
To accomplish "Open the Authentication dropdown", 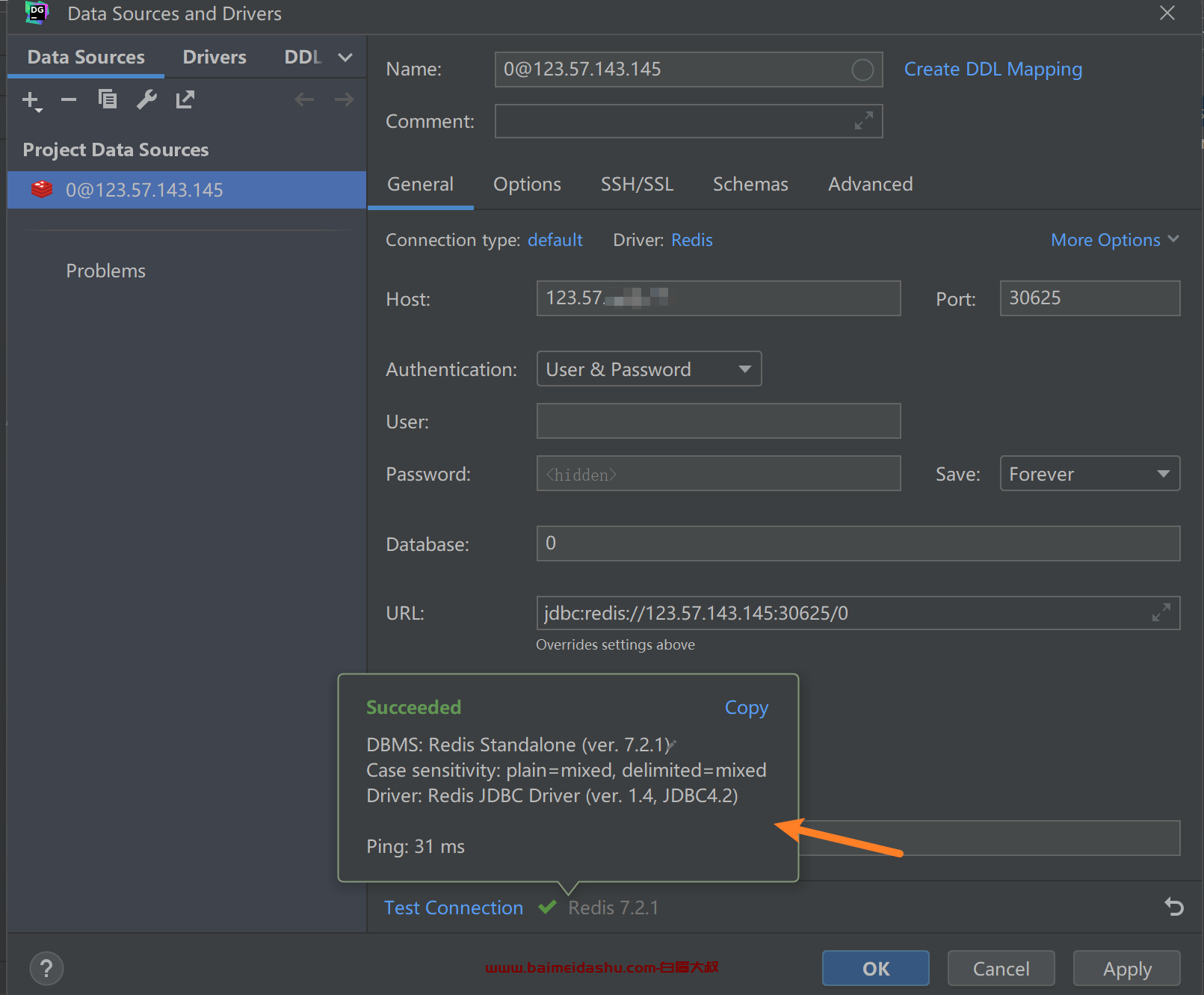I will point(649,369).
